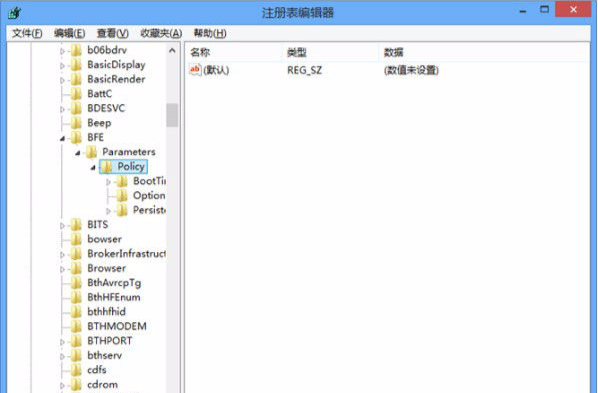Click the BattC folder icon
Screen dimensions: 598x393
tap(76, 94)
